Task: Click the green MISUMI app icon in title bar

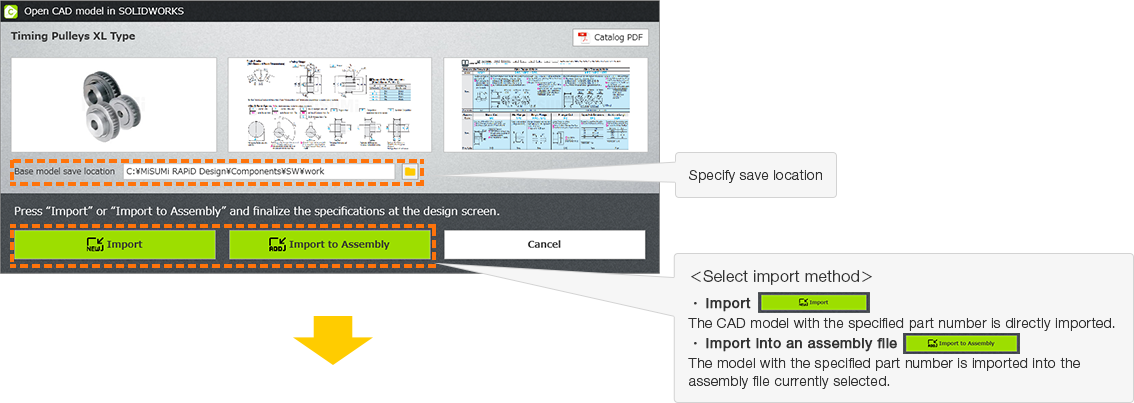Action: (9, 10)
